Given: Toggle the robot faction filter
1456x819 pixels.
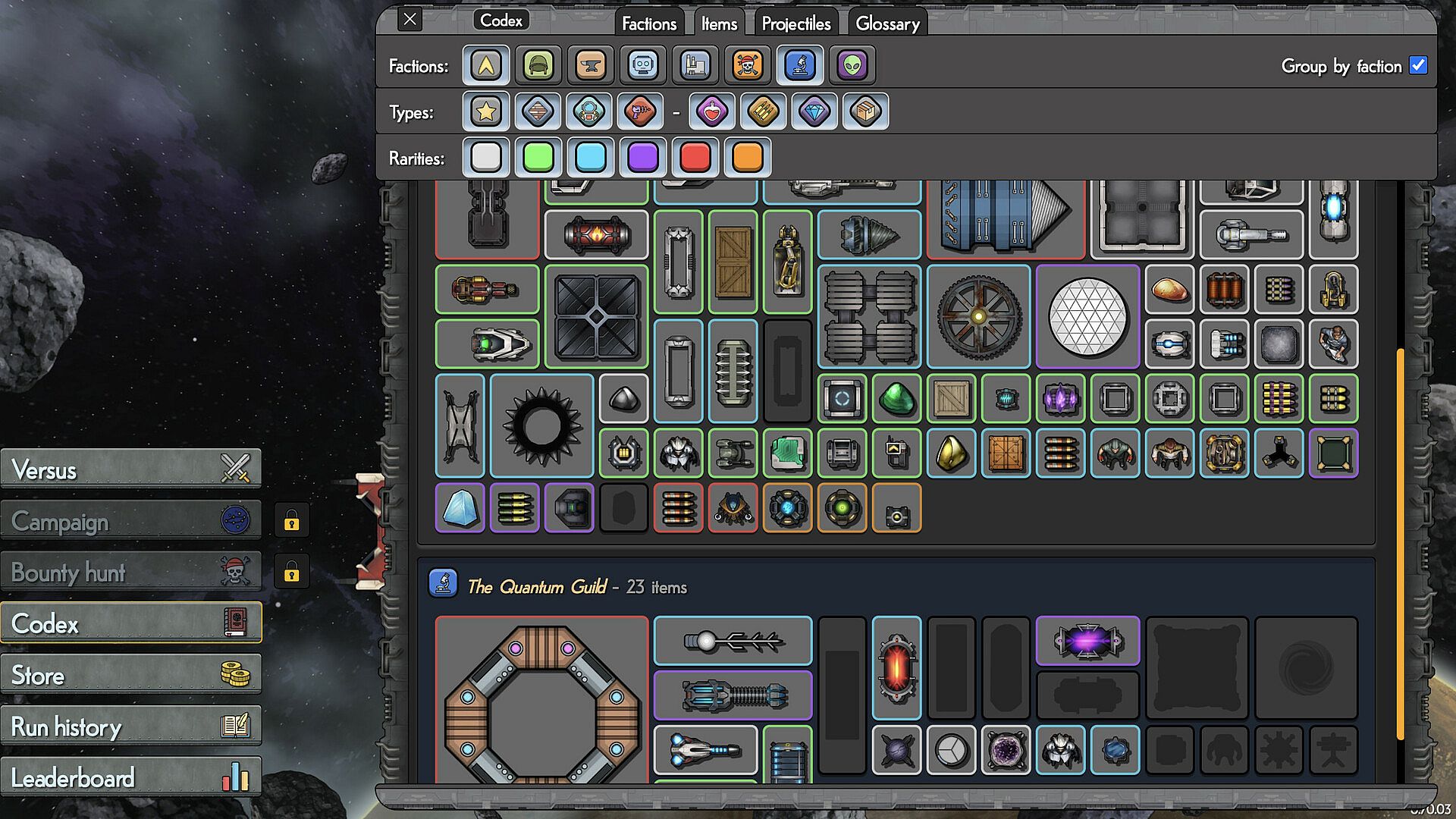Looking at the screenshot, I should pos(642,66).
